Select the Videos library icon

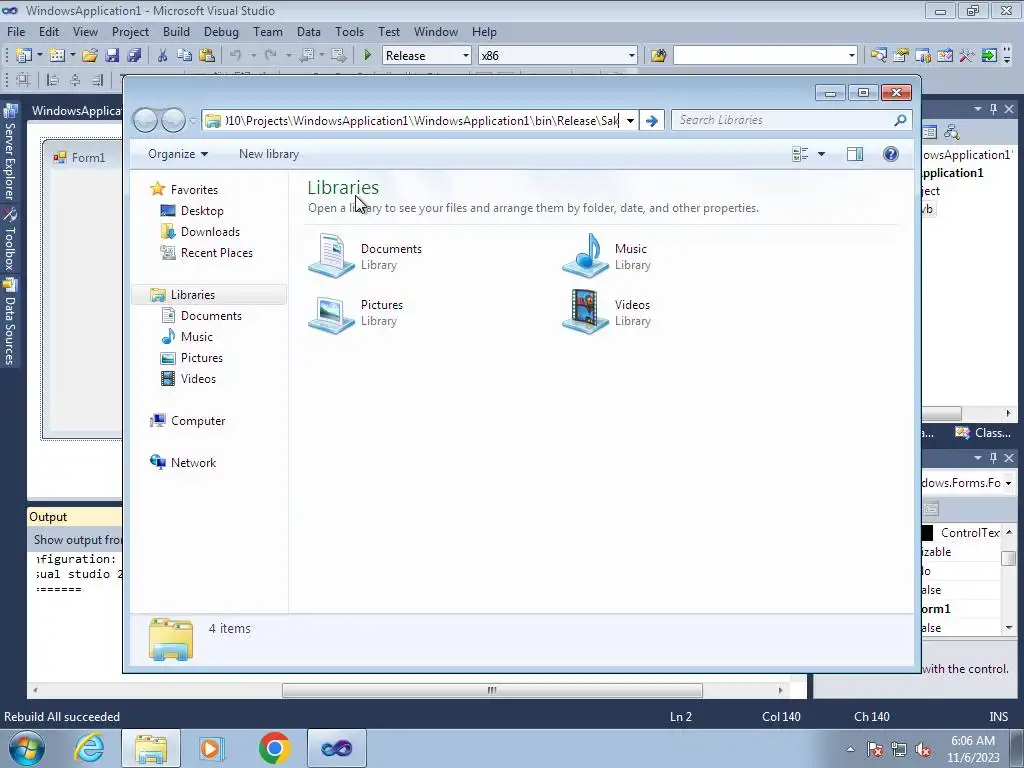pyautogui.click(x=586, y=312)
